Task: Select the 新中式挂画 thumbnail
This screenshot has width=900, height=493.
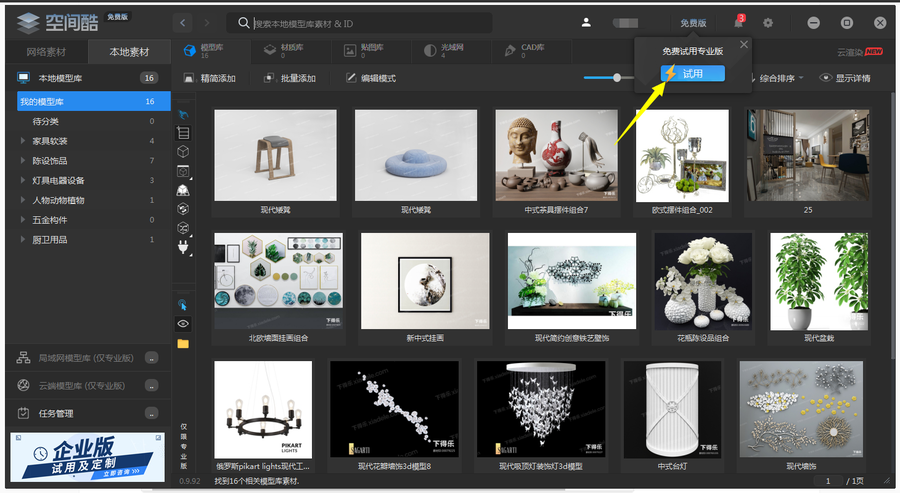Action: [x=425, y=281]
